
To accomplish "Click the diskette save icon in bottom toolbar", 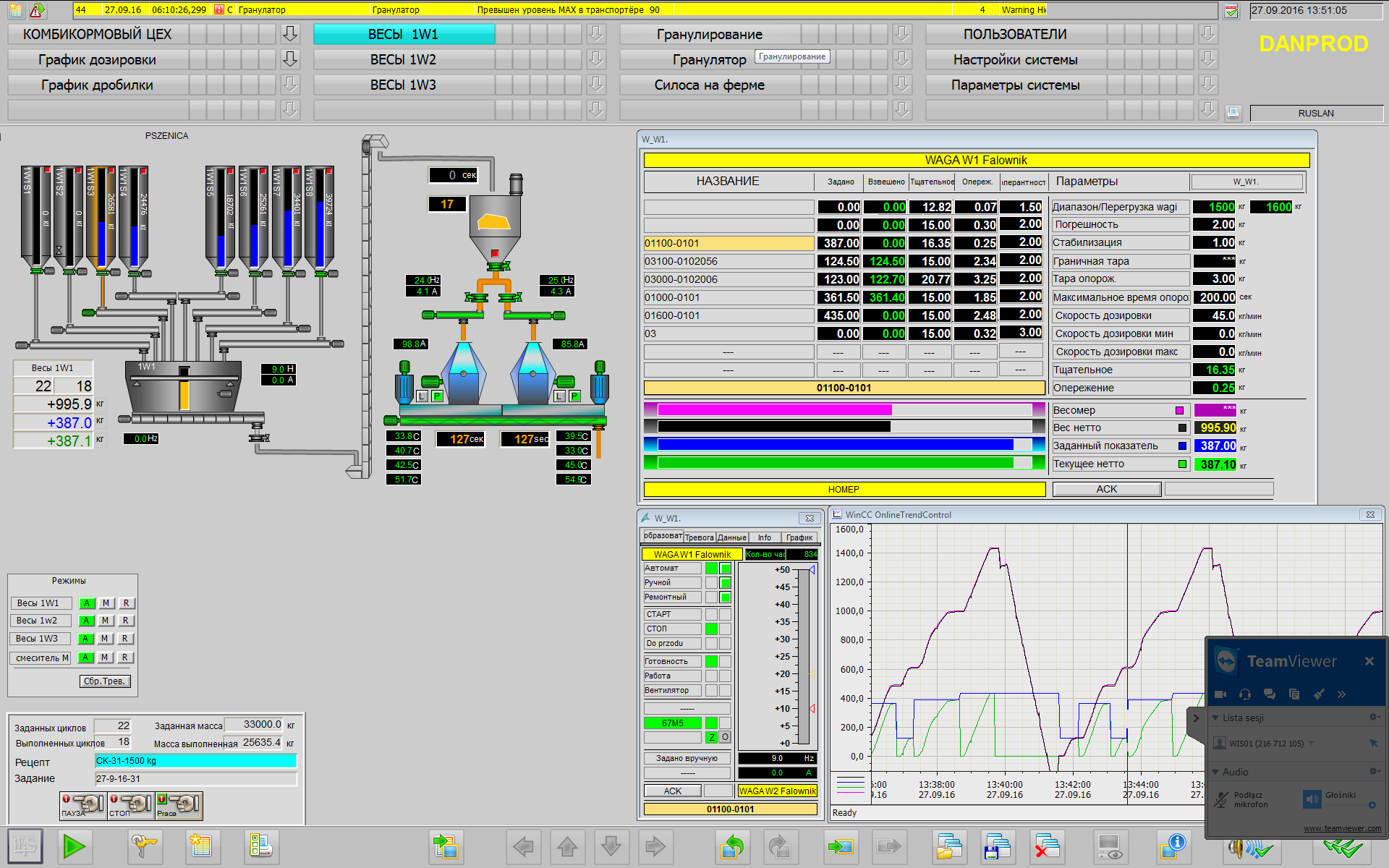I will click(998, 846).
